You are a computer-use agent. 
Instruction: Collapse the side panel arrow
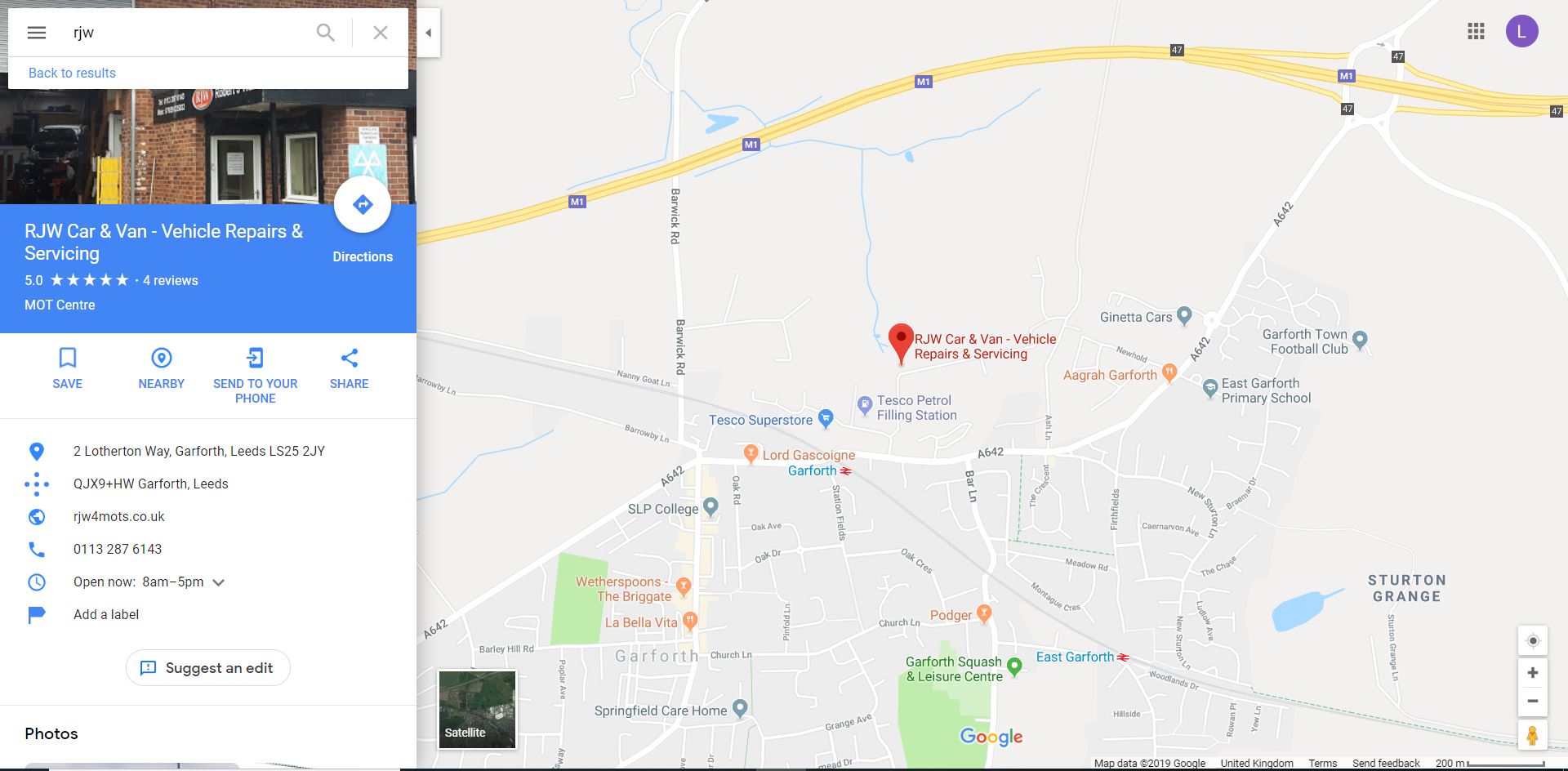[x=428, y=33]
